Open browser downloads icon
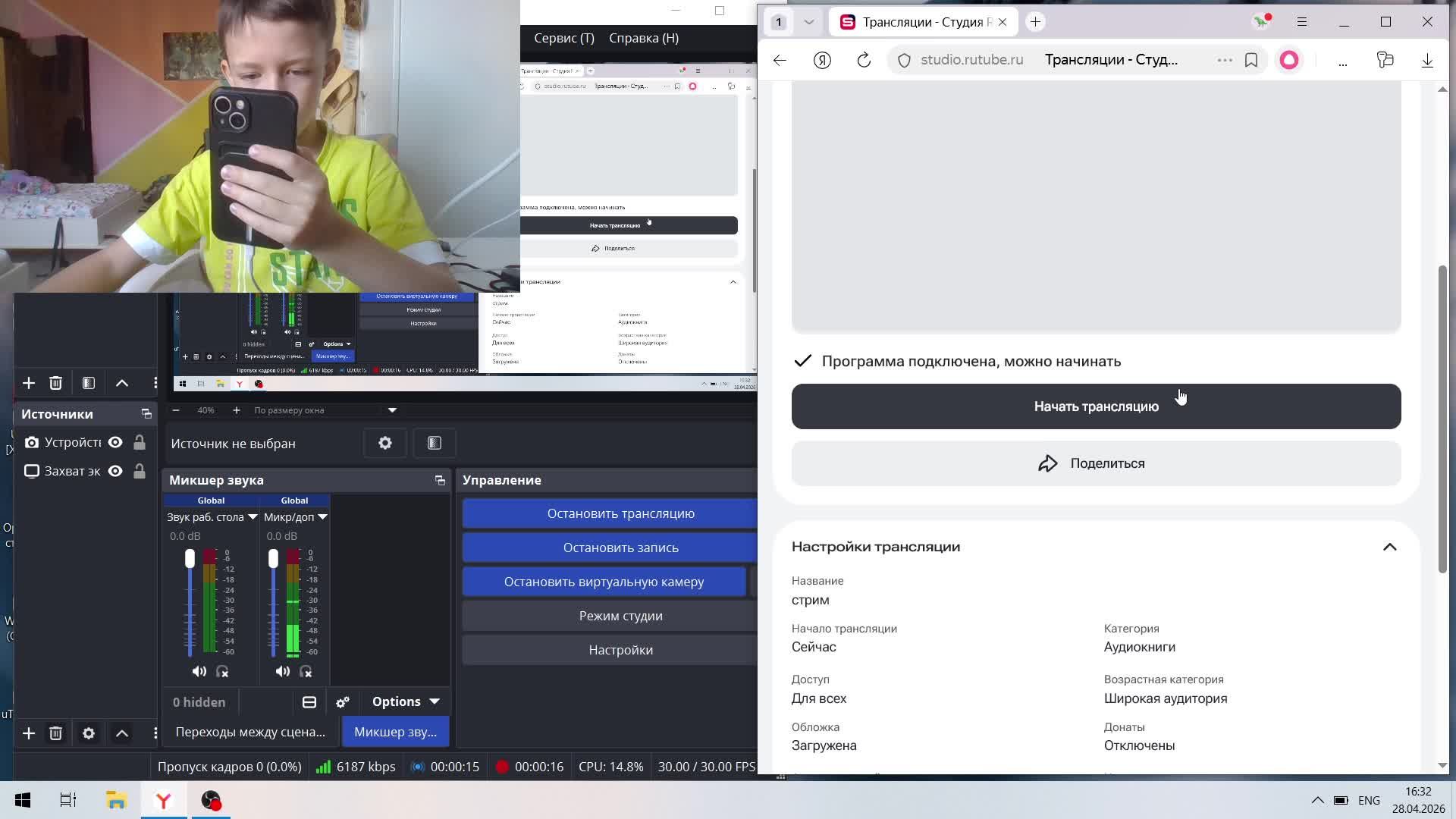1456x819 pixels. click(1427, 60)
